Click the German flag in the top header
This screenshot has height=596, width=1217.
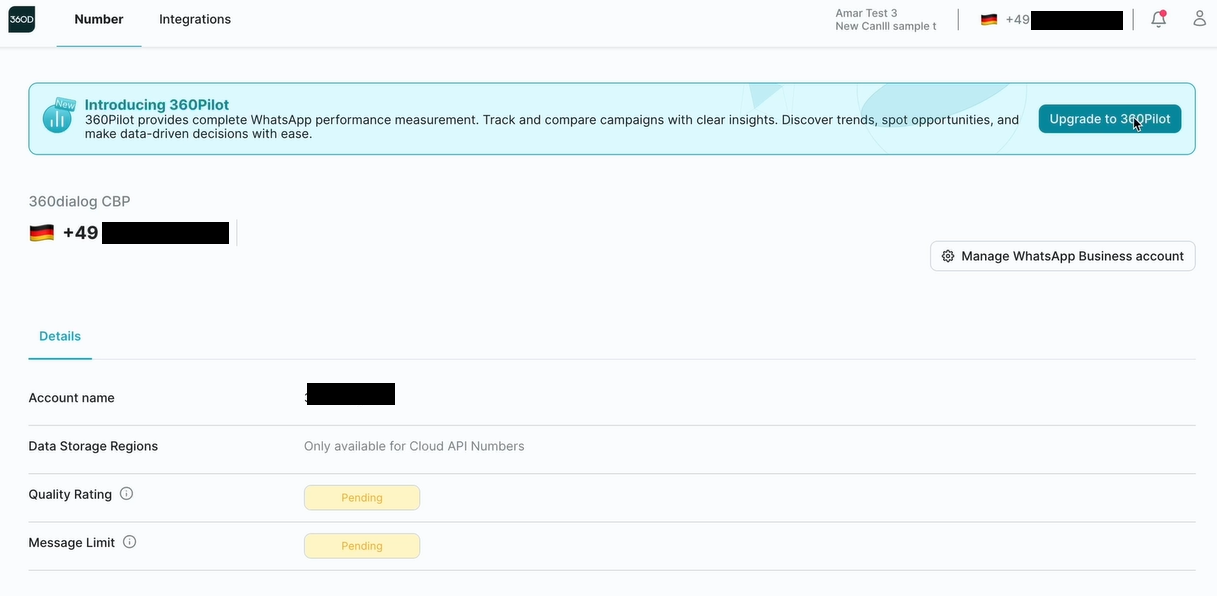(x=989, y=20)
